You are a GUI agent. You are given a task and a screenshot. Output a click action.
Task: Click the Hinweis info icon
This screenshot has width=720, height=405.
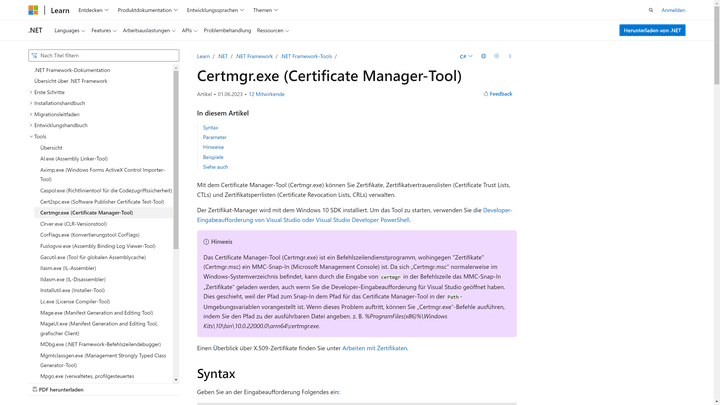pos(206,242)
